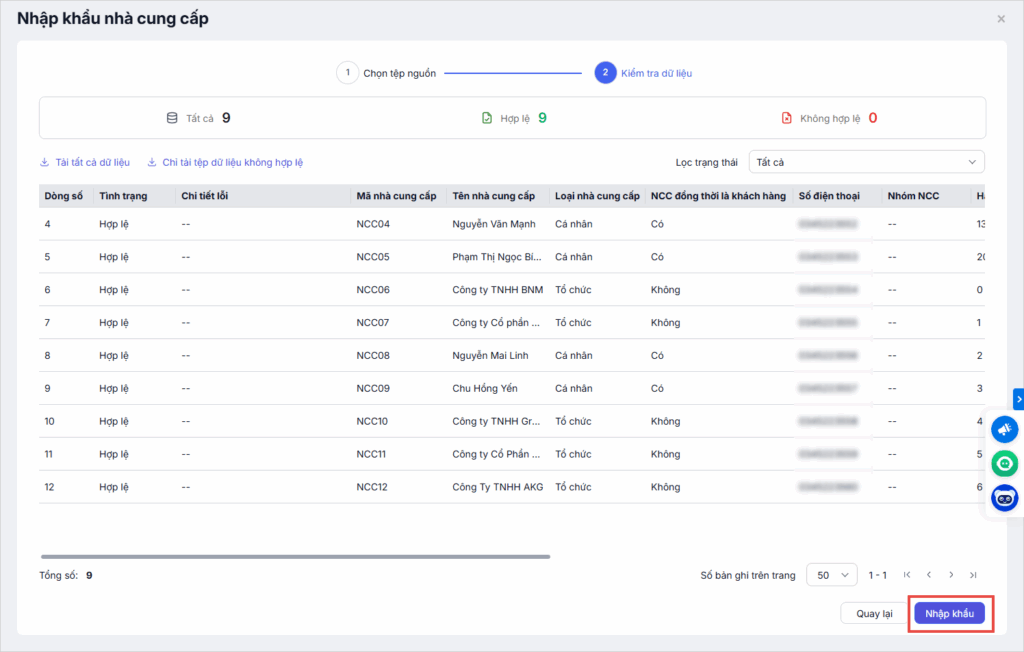The image size is (1024, 652).
Task: Click the horizontal table scrollbar
Action: (x=295, y=556)
